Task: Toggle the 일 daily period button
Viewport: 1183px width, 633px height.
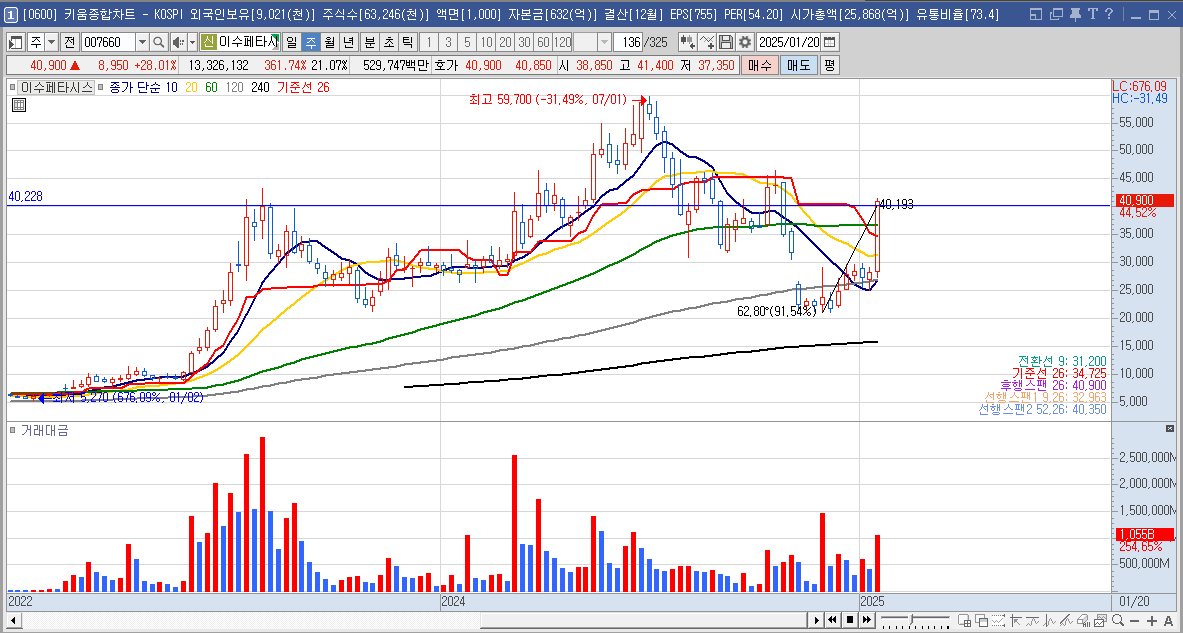Action: click(291, 42)
